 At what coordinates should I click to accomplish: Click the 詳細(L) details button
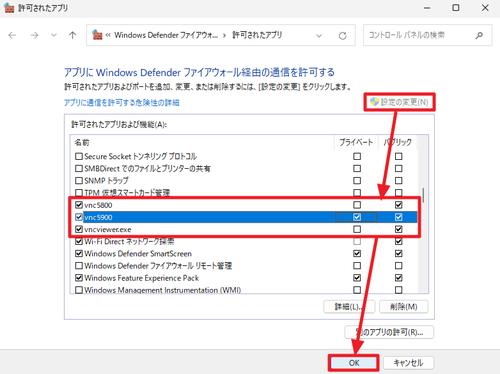(349, 307)
